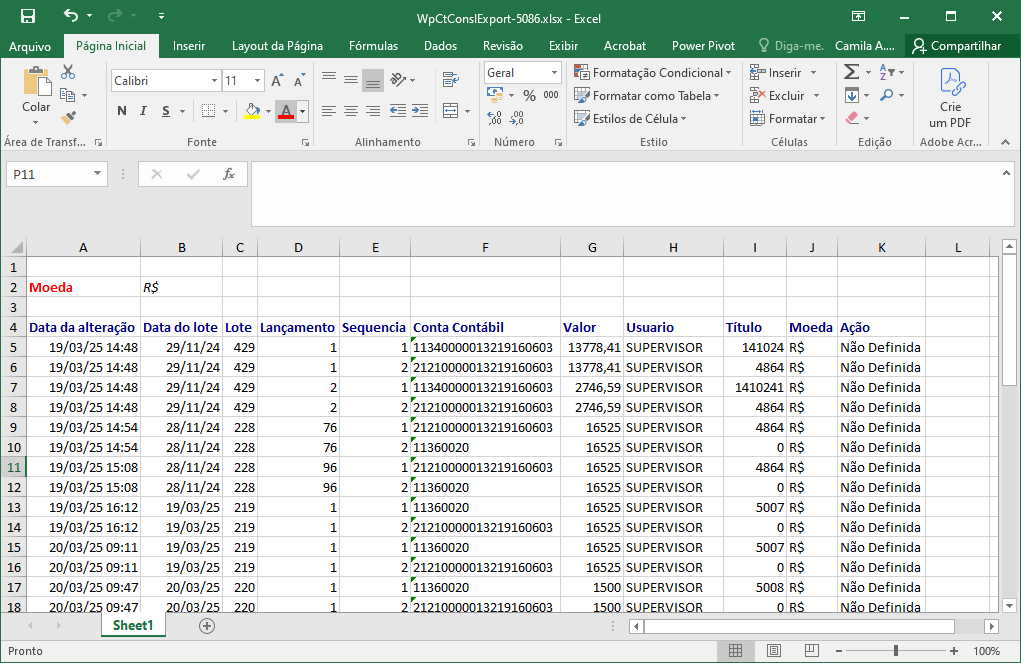Screen dimensions: 1021x663
Task: Toggle bold formatting (N)
Action: coord(122,111)
